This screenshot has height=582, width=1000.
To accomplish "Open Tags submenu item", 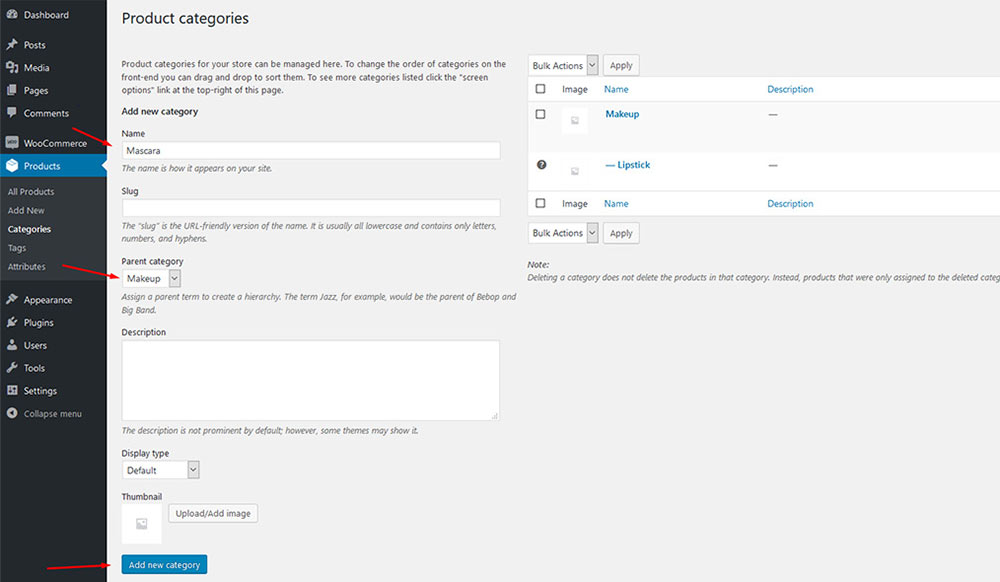I will tap(17, 248).
